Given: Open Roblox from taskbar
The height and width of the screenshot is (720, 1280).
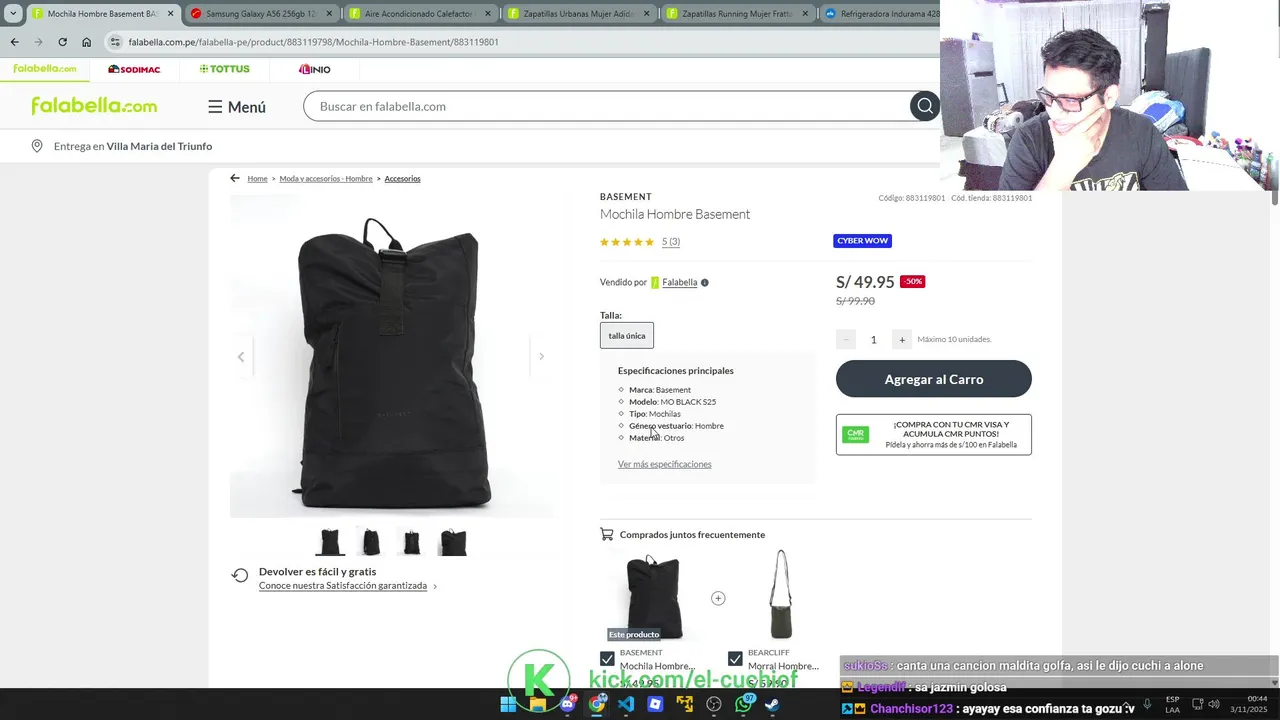Looking at the screenshot, I should coord(655,704).
